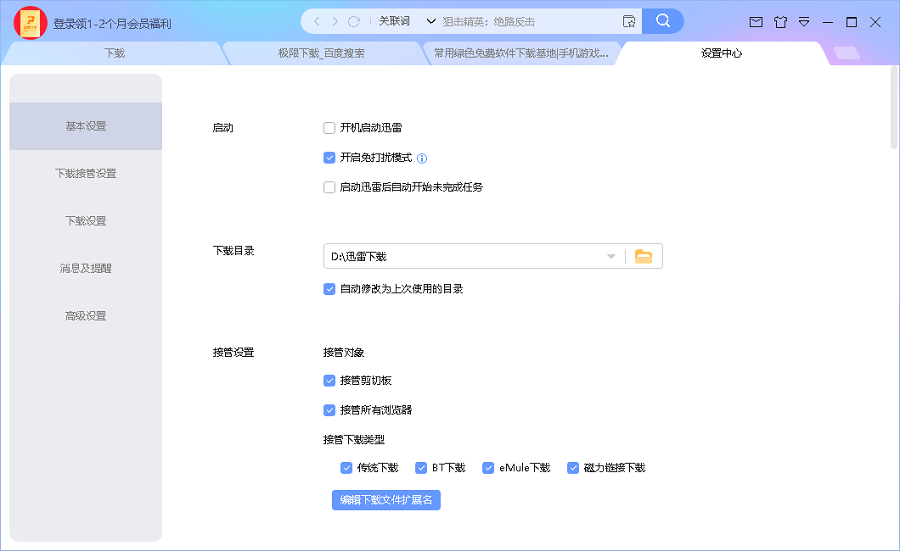
Task: Click the refresh icon in search bar
Action: pos(354,22)
